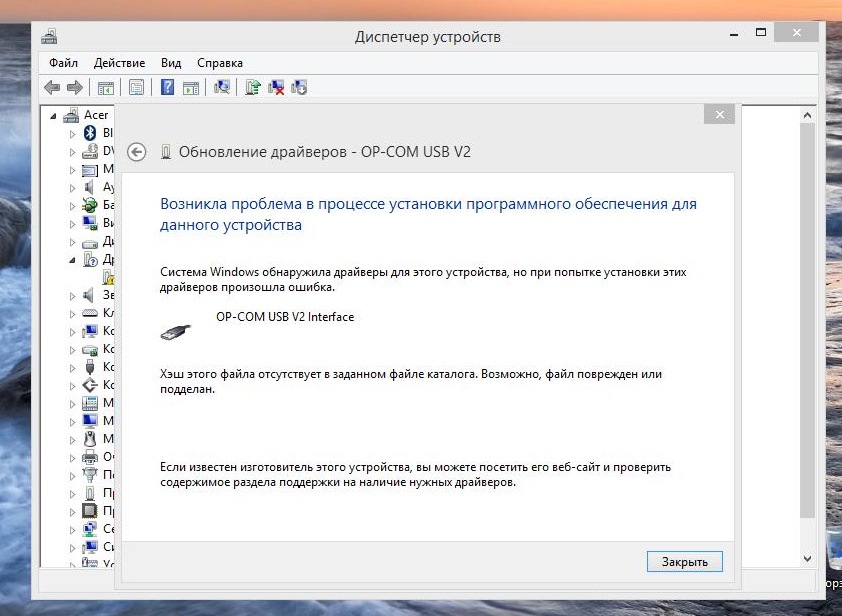
Task: Click the Acer computer icon at tree root
Action: pos(71,115)
